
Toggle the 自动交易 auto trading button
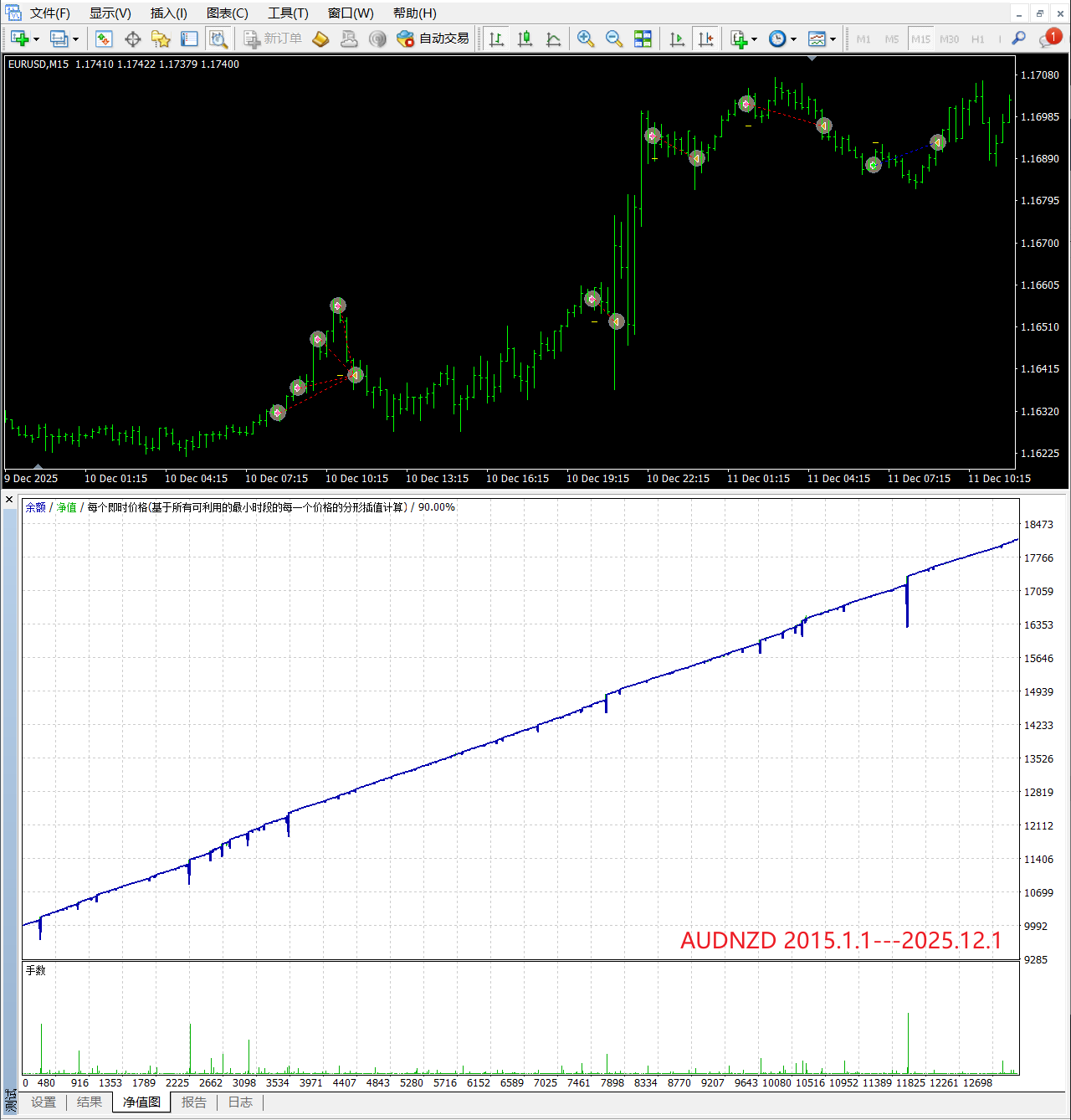point(433,39)
